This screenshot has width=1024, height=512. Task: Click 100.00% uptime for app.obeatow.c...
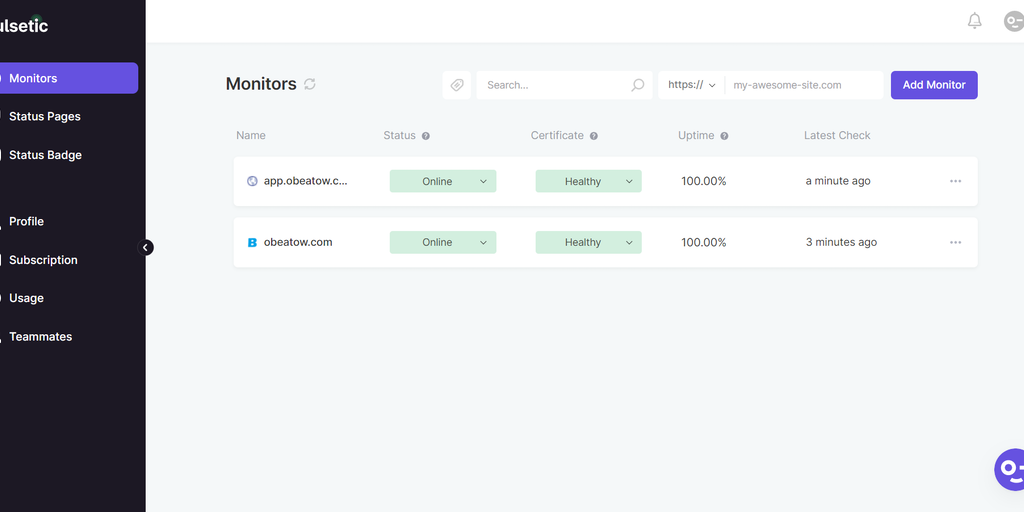704,181
